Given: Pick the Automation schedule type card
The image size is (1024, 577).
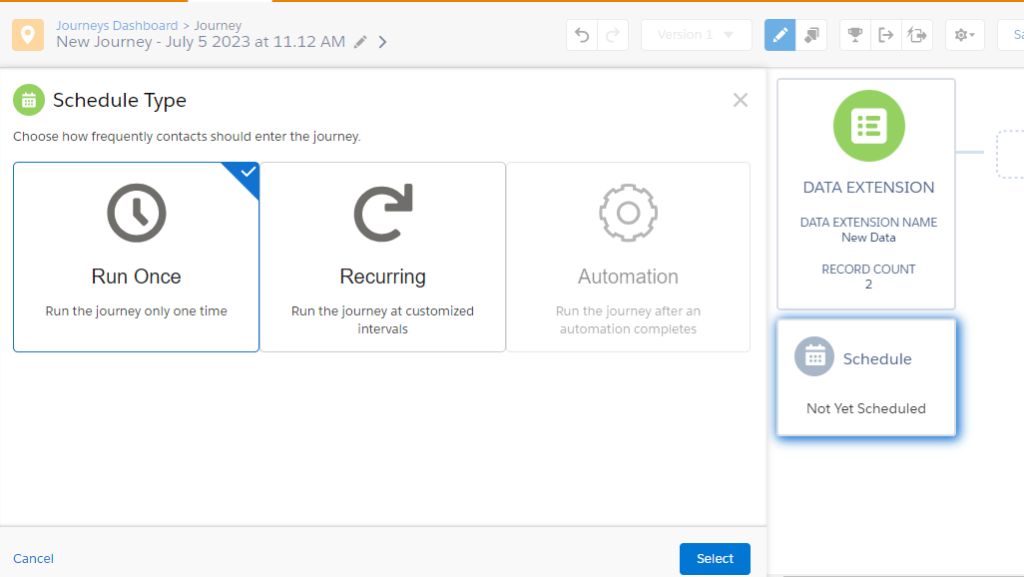Looking at the screenshot, I should pyautogui.click(x=628, y=257).
